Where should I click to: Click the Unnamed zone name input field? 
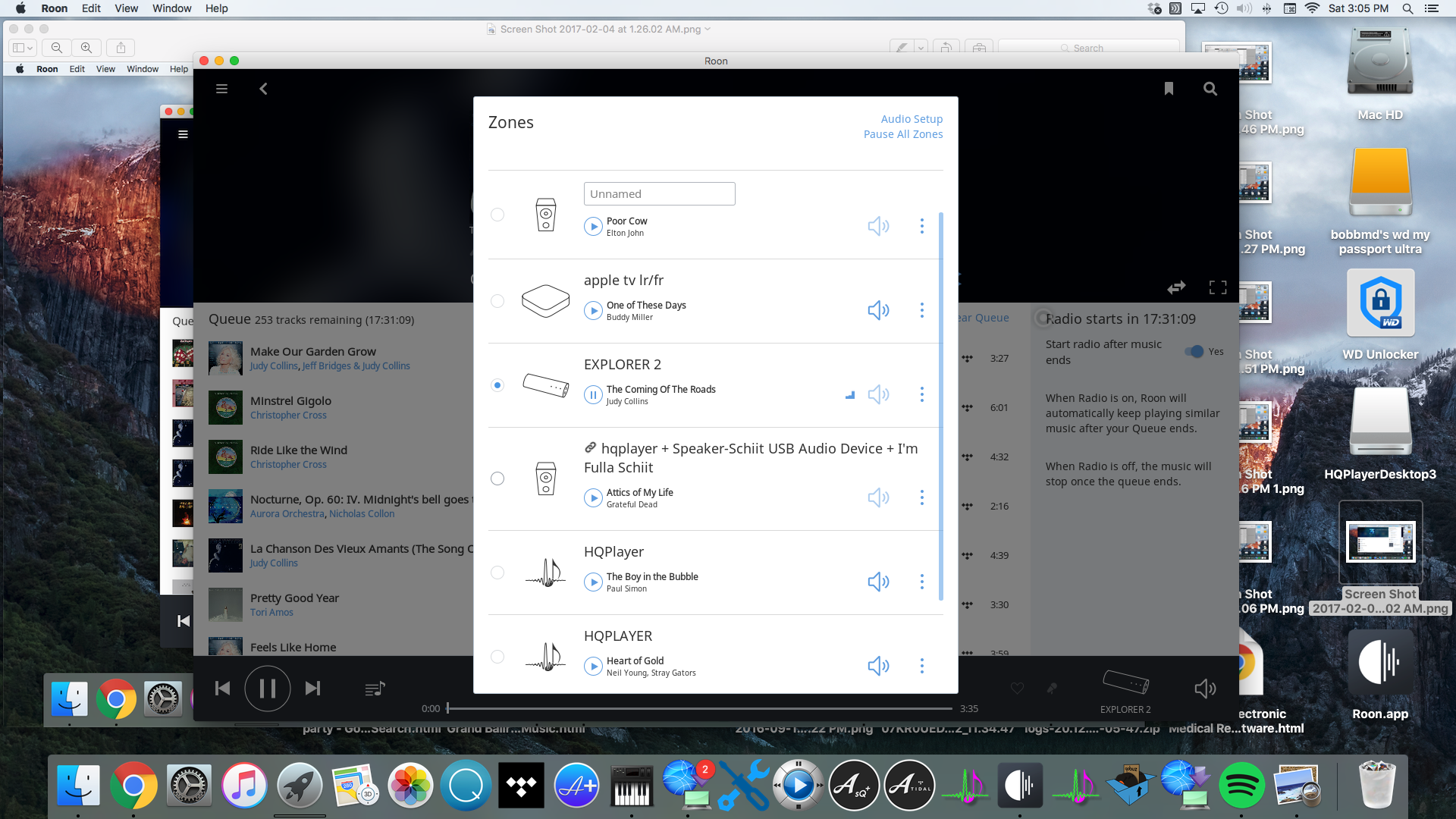659,193
